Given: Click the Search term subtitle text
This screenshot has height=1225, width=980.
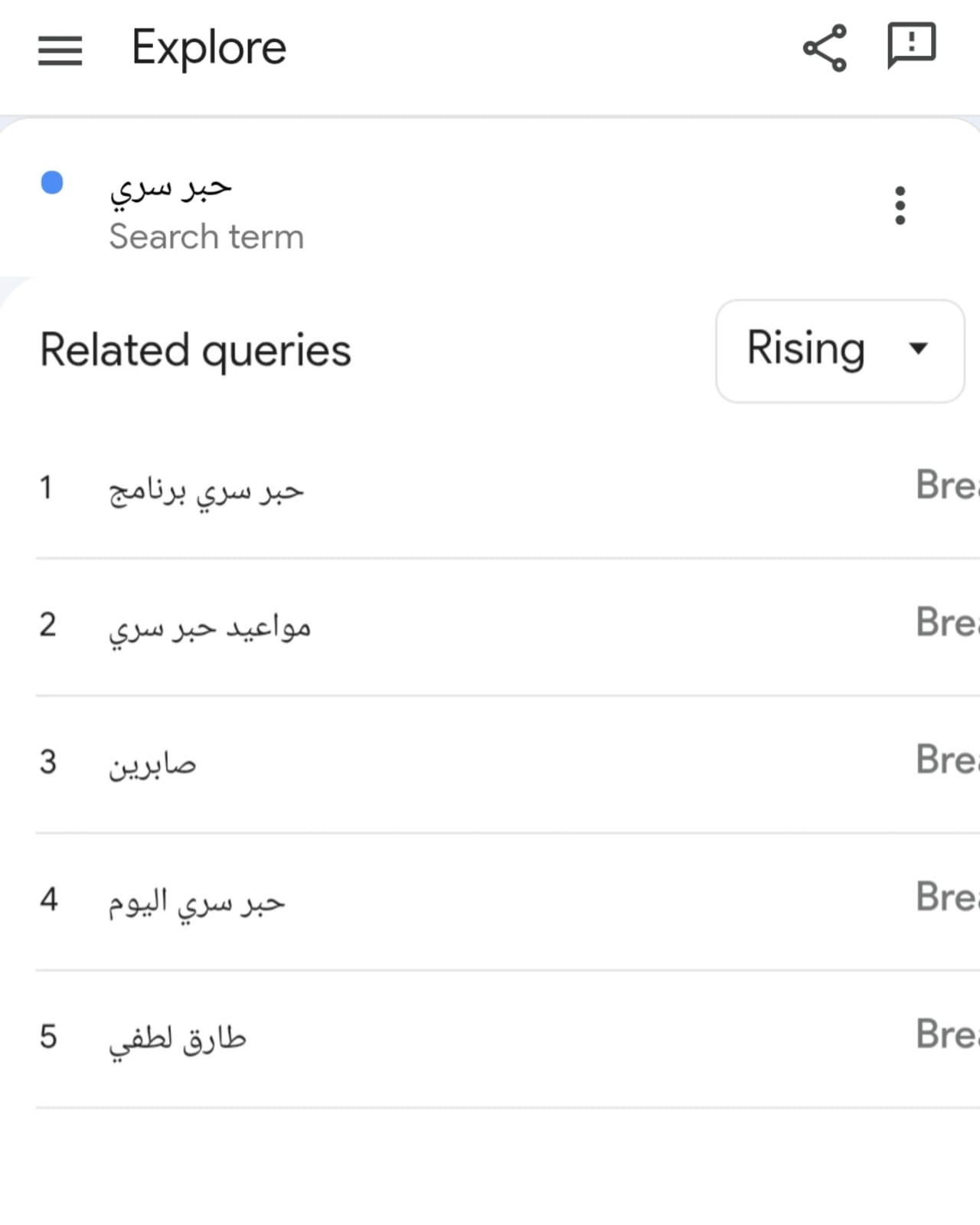Looking at the screenshot, I should (206, 237).
